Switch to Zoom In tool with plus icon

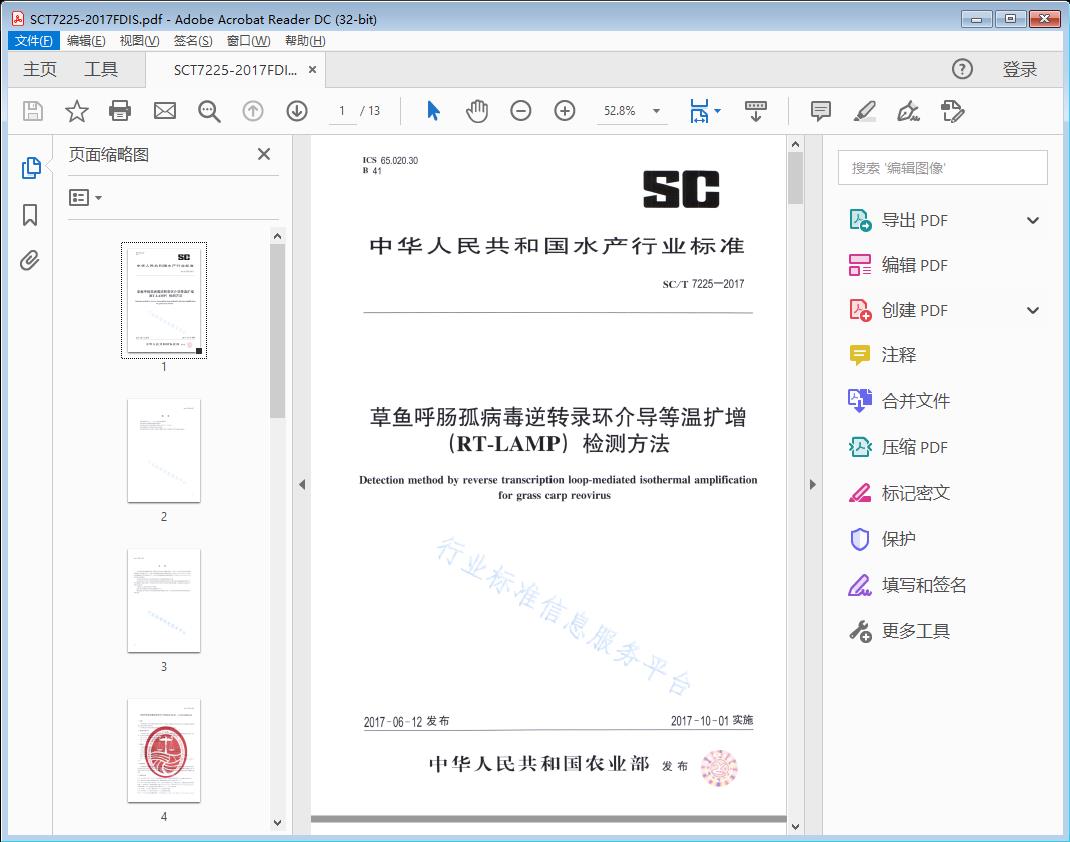[x=564, y=111]
